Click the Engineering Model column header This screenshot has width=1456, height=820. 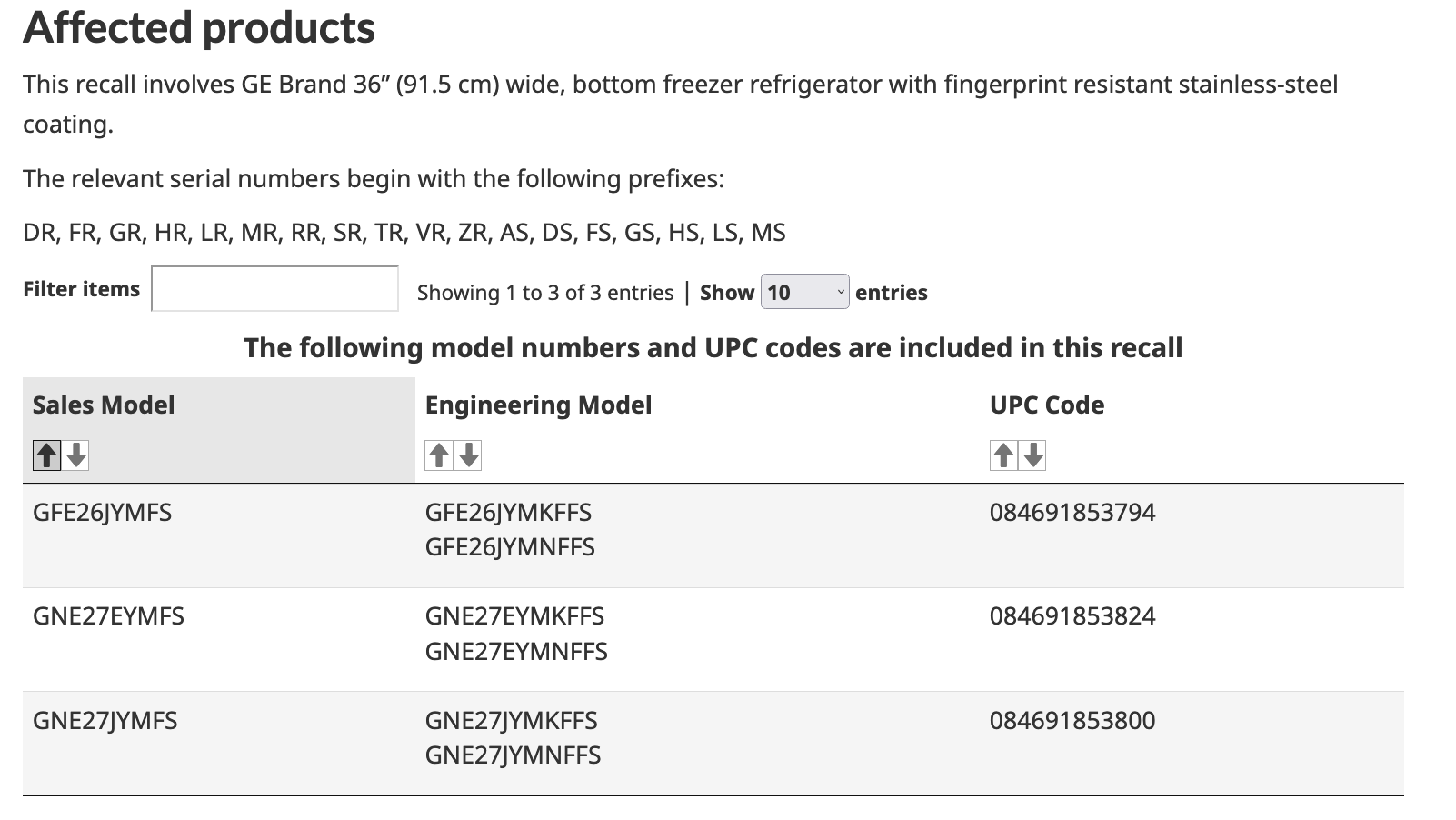coord(538,405)
